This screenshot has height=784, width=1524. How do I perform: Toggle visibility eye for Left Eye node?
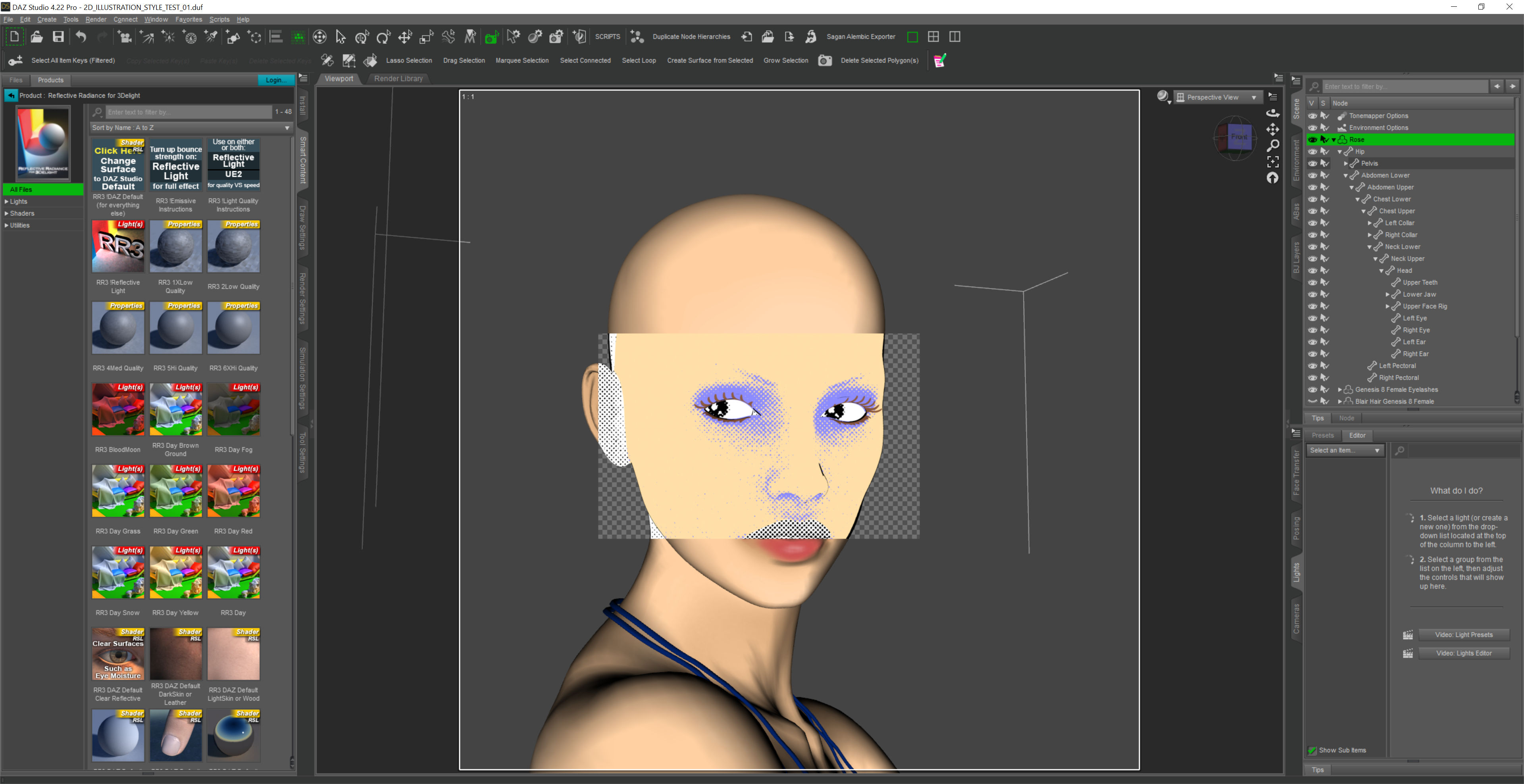point(1312,318)
